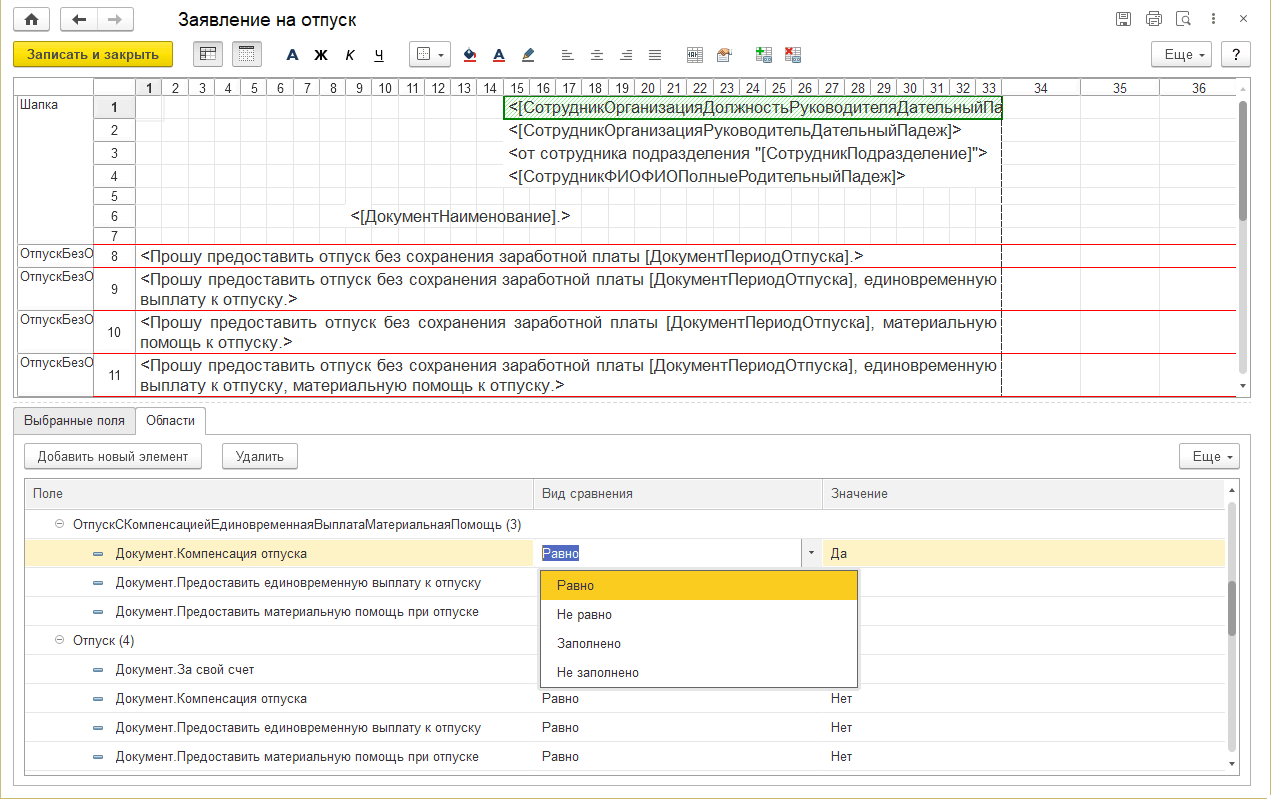Click Добавить новый элемент button
Viewport: 1271px width, 799px height.
[x=113, y=456]
